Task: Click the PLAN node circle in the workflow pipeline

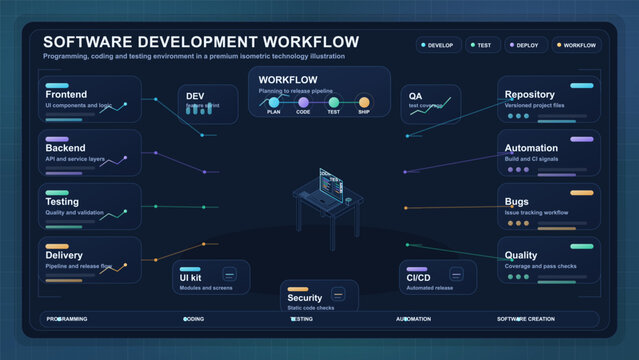Action: click(x=274, y=102)
